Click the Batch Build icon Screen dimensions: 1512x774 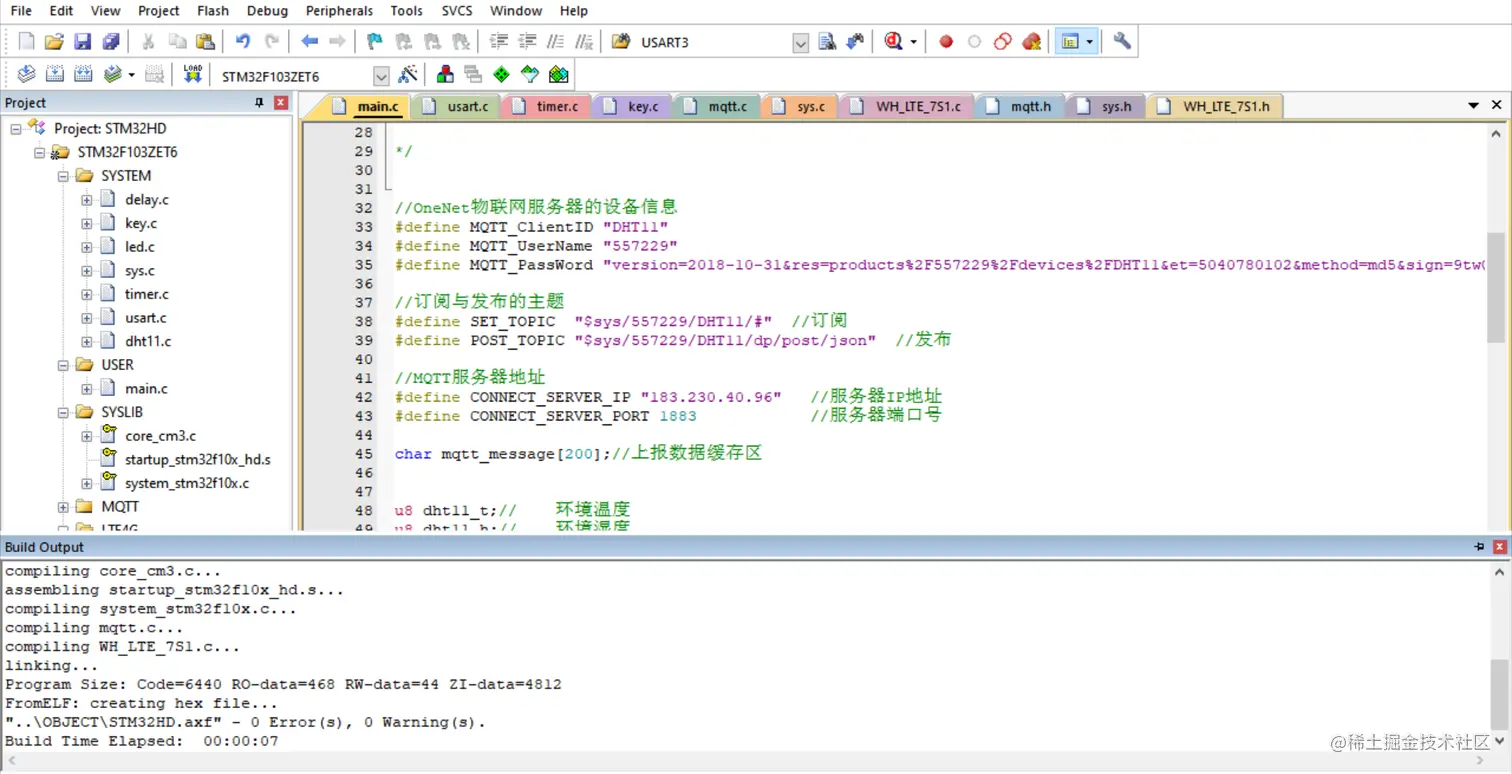[x=112, y=75]
